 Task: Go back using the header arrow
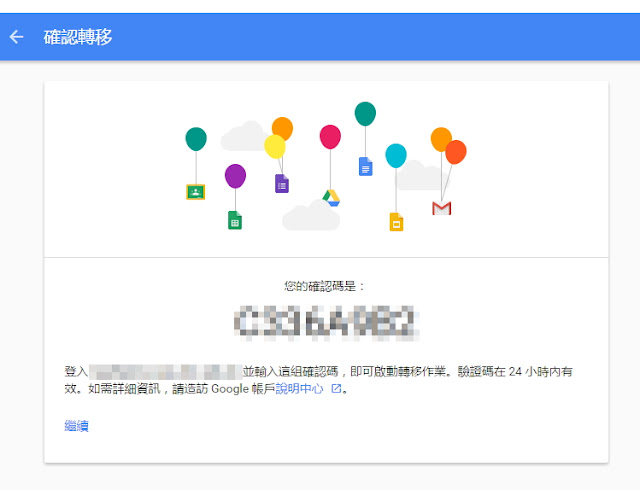pos(16,37)
